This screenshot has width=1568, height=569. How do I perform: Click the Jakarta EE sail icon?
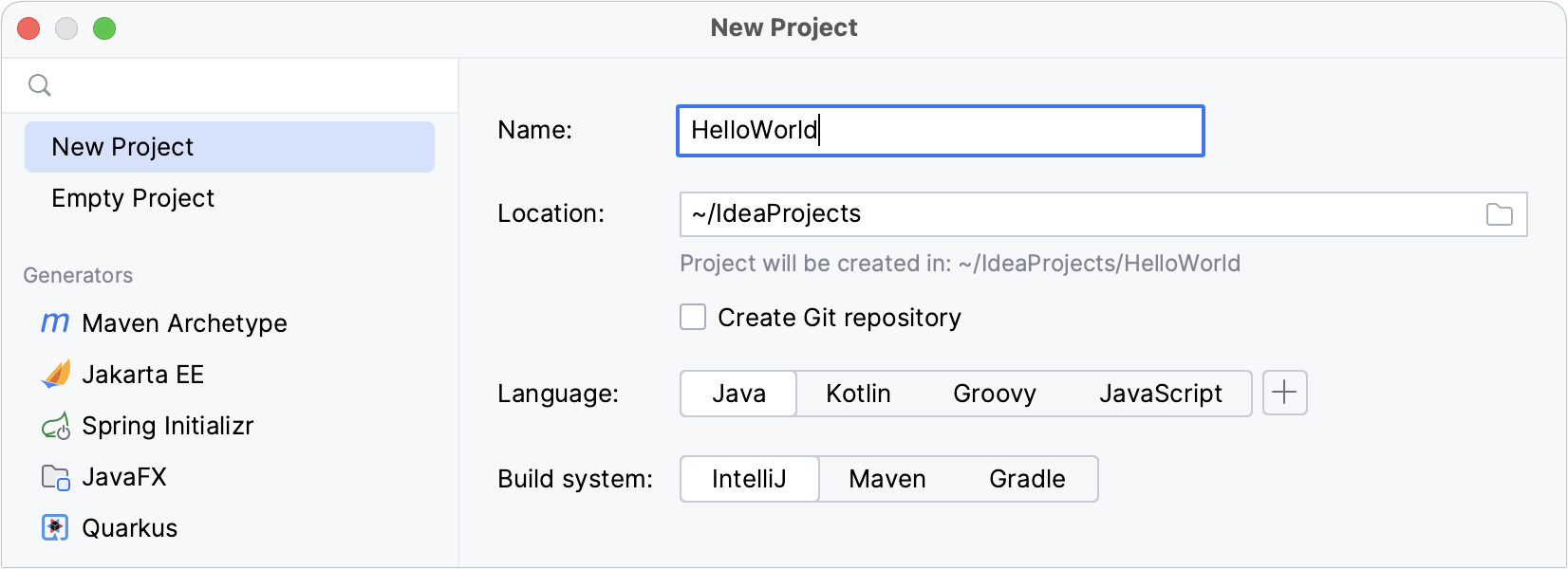pyautogui.click(x=56, y=375)
